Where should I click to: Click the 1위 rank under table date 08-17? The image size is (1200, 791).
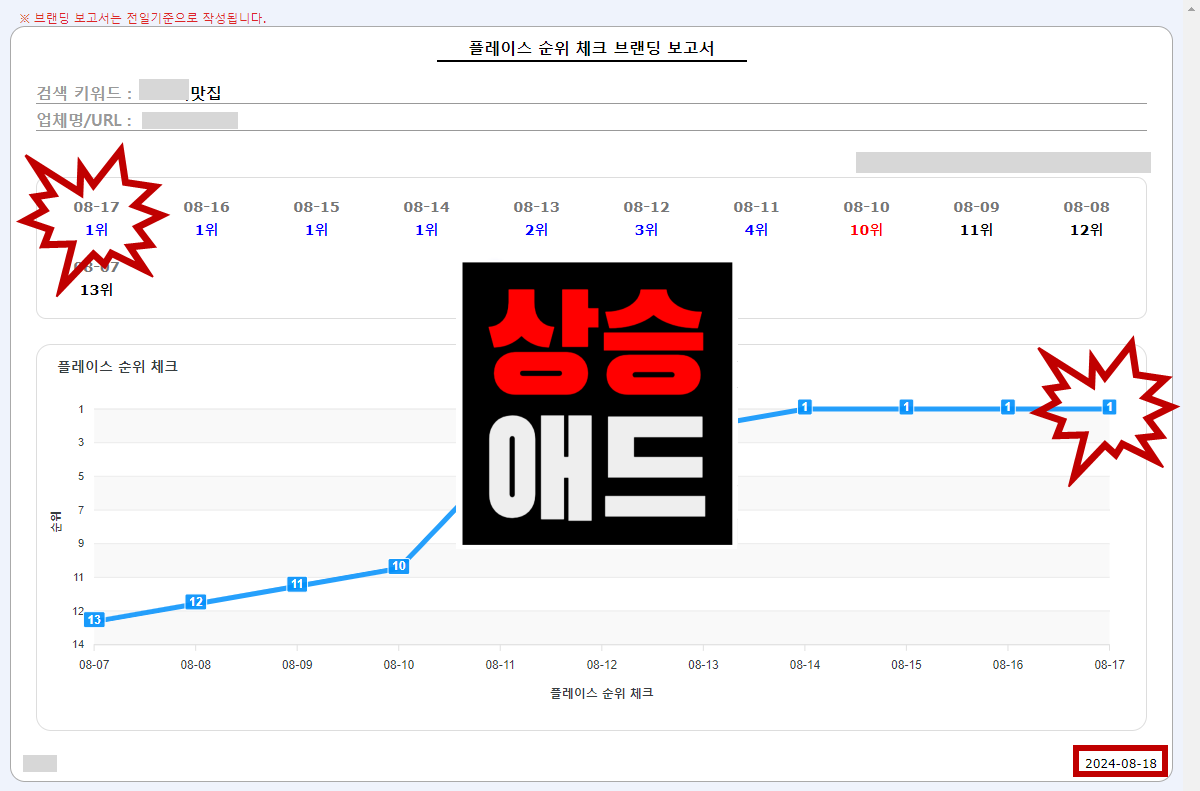tap(97, 230)
